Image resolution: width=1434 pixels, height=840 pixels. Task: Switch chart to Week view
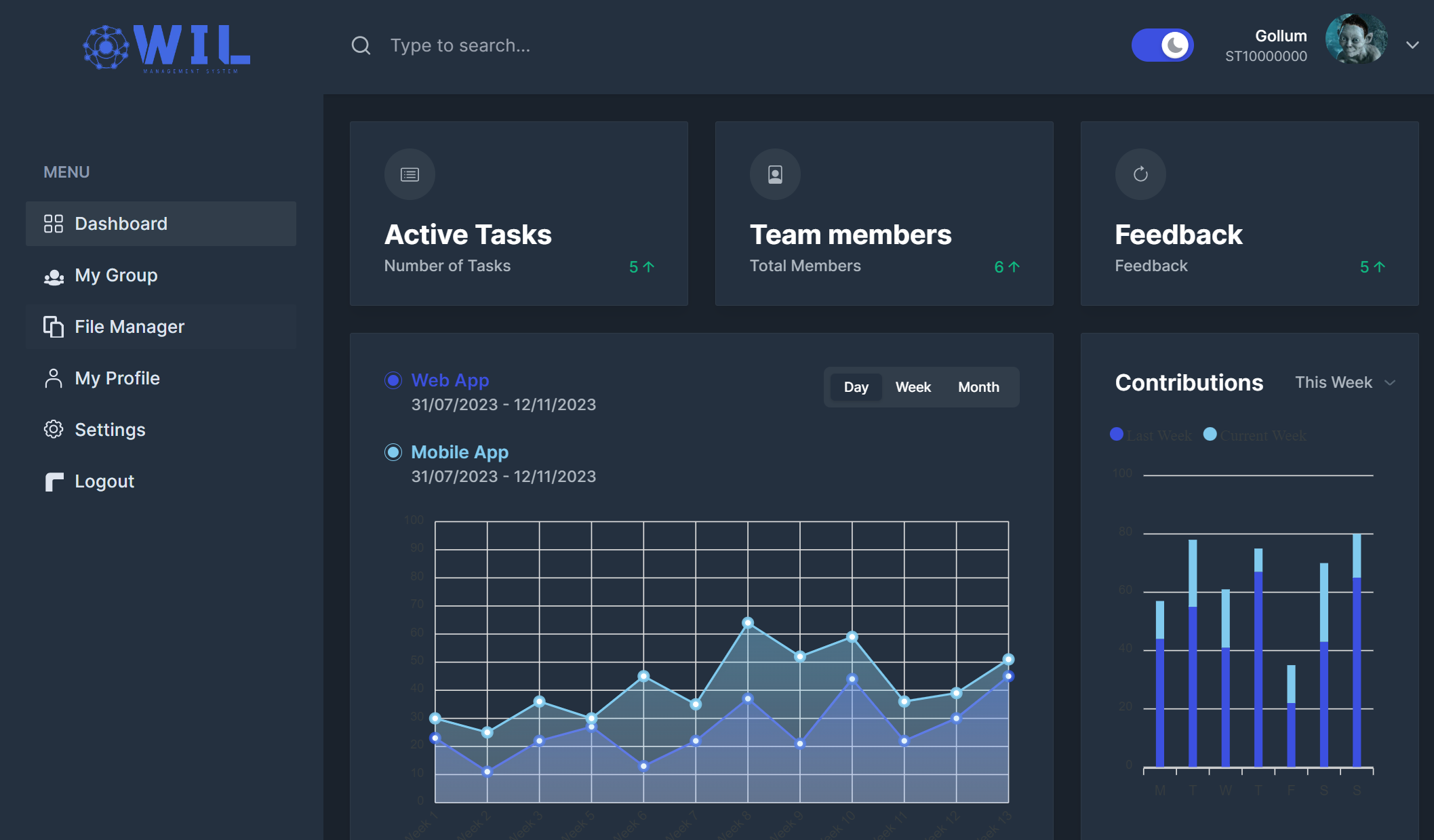pyautogui.click(x=913, y=387)
